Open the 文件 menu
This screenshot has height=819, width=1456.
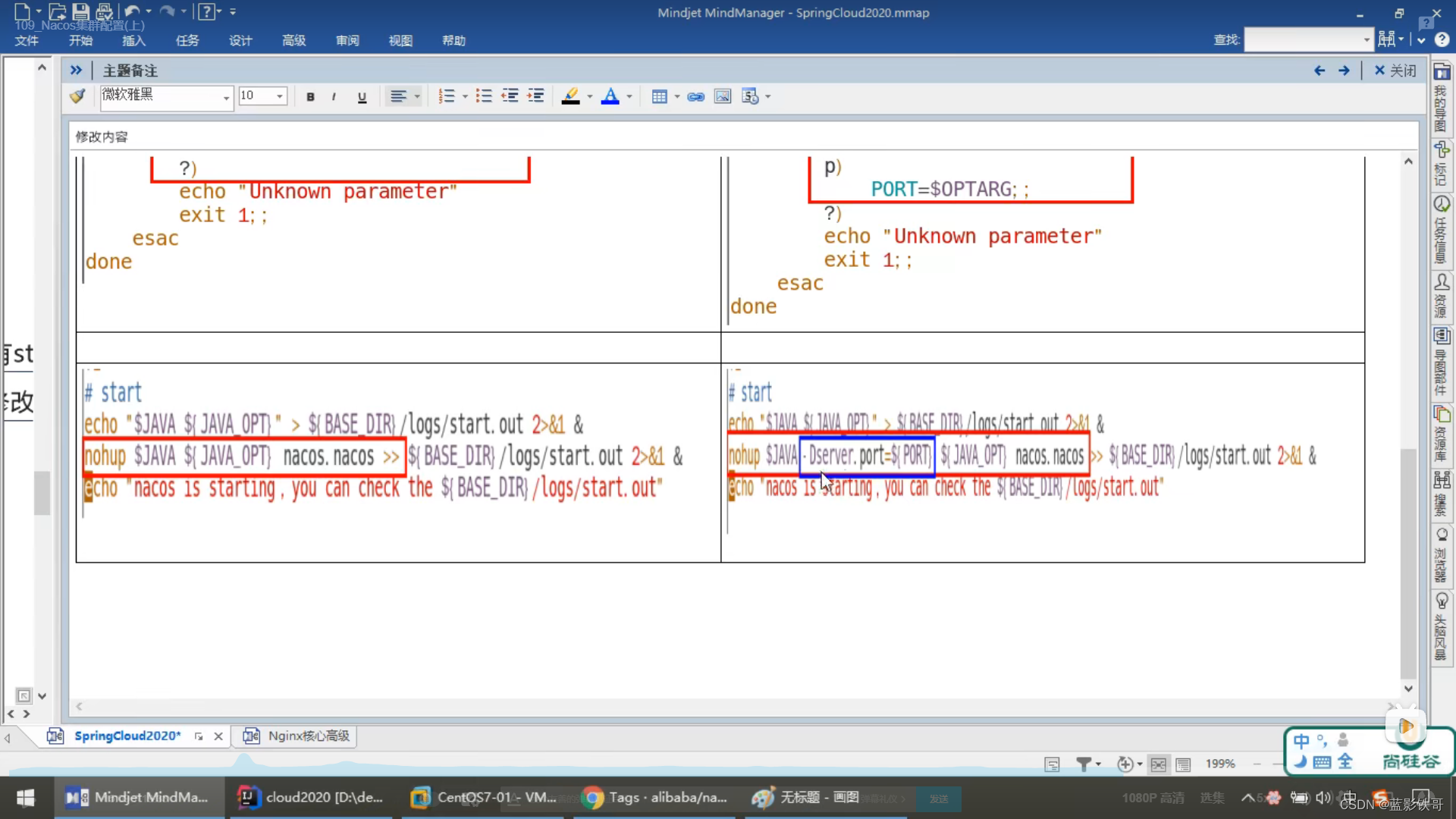click(27, 41)
